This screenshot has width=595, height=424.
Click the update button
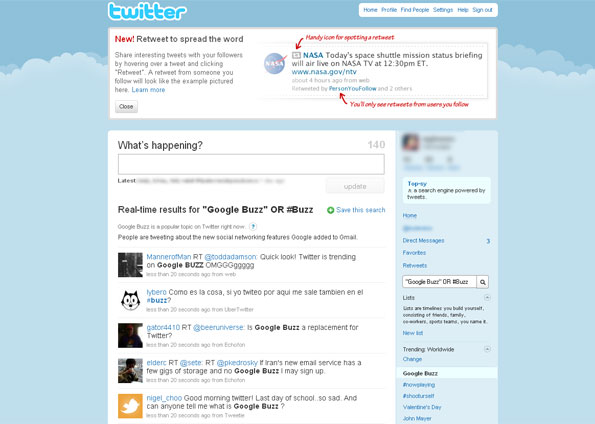click(355, 186)
